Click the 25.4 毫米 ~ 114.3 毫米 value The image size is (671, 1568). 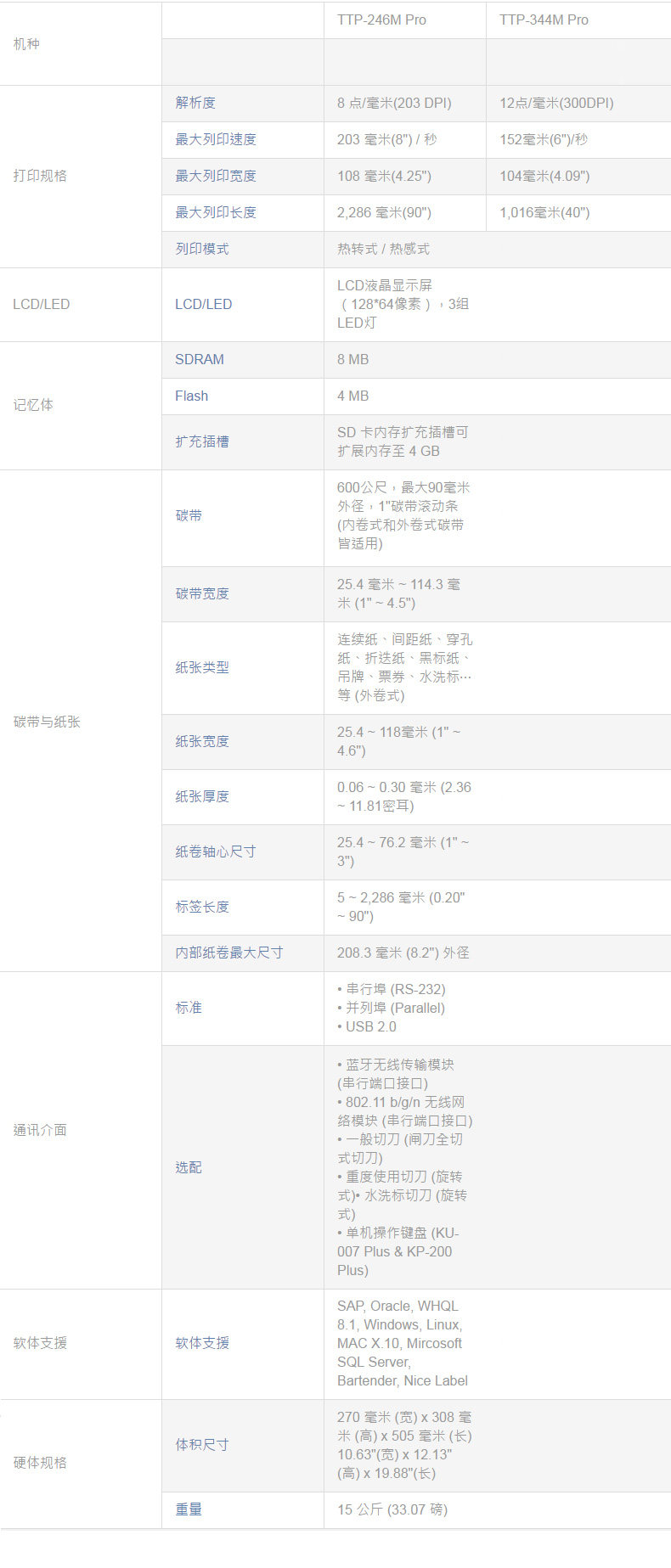[399, 593]
